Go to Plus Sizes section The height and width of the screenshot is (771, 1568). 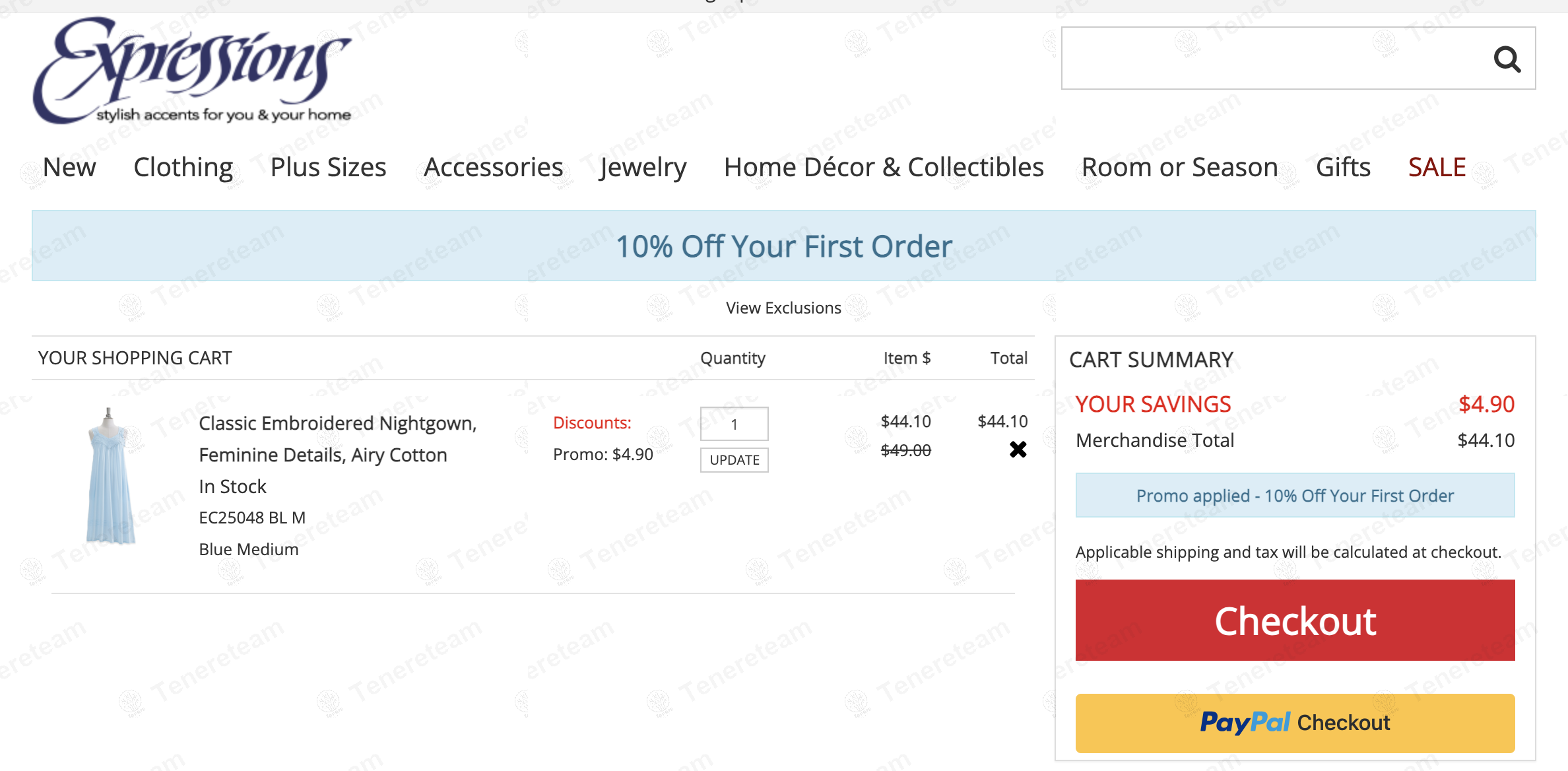click(x=328, y=168)
